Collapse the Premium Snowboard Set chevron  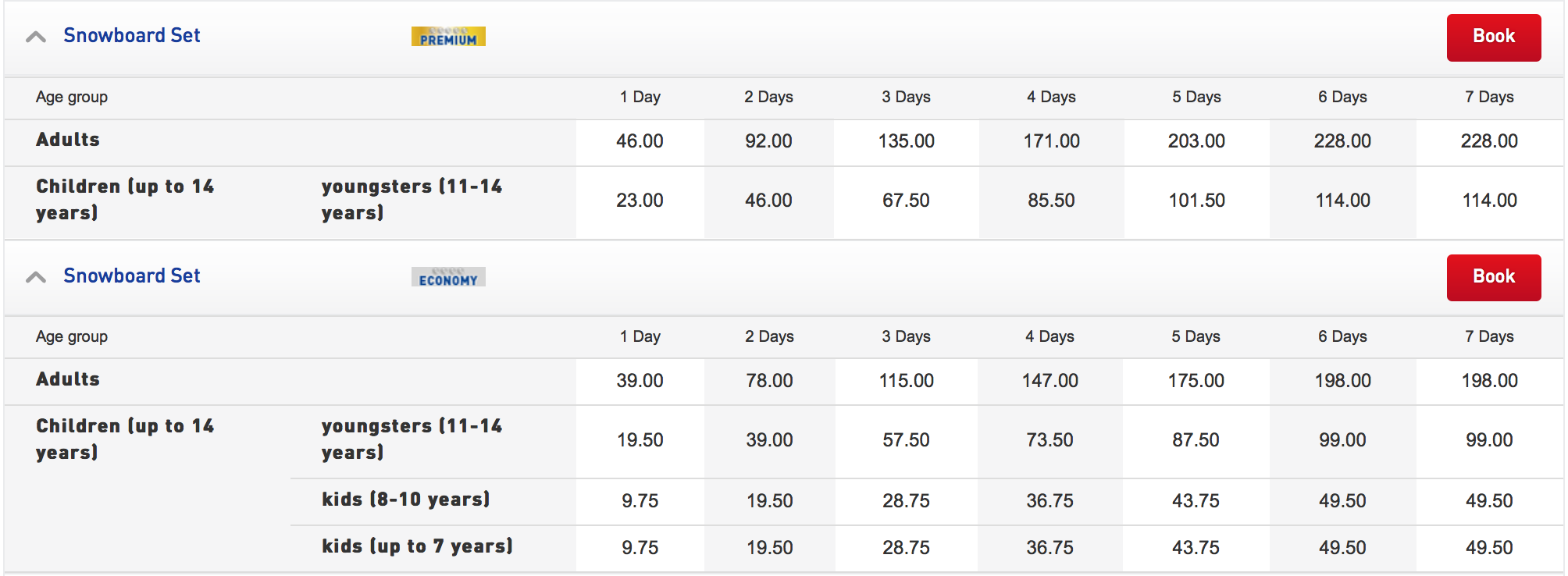(x=36, y=37)
